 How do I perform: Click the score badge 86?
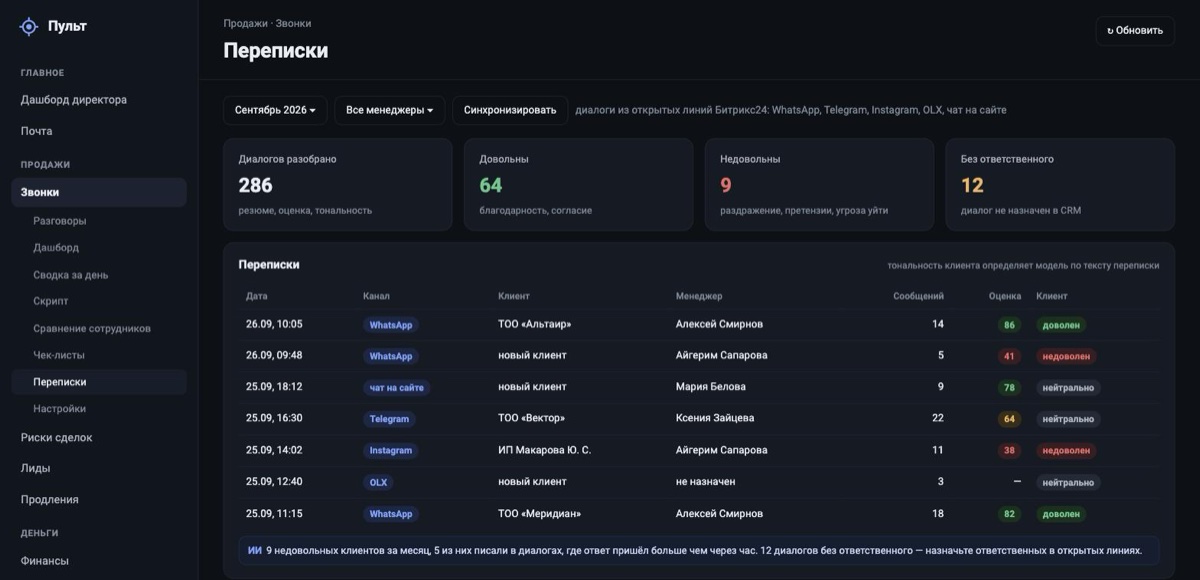tap(1009, 325)
